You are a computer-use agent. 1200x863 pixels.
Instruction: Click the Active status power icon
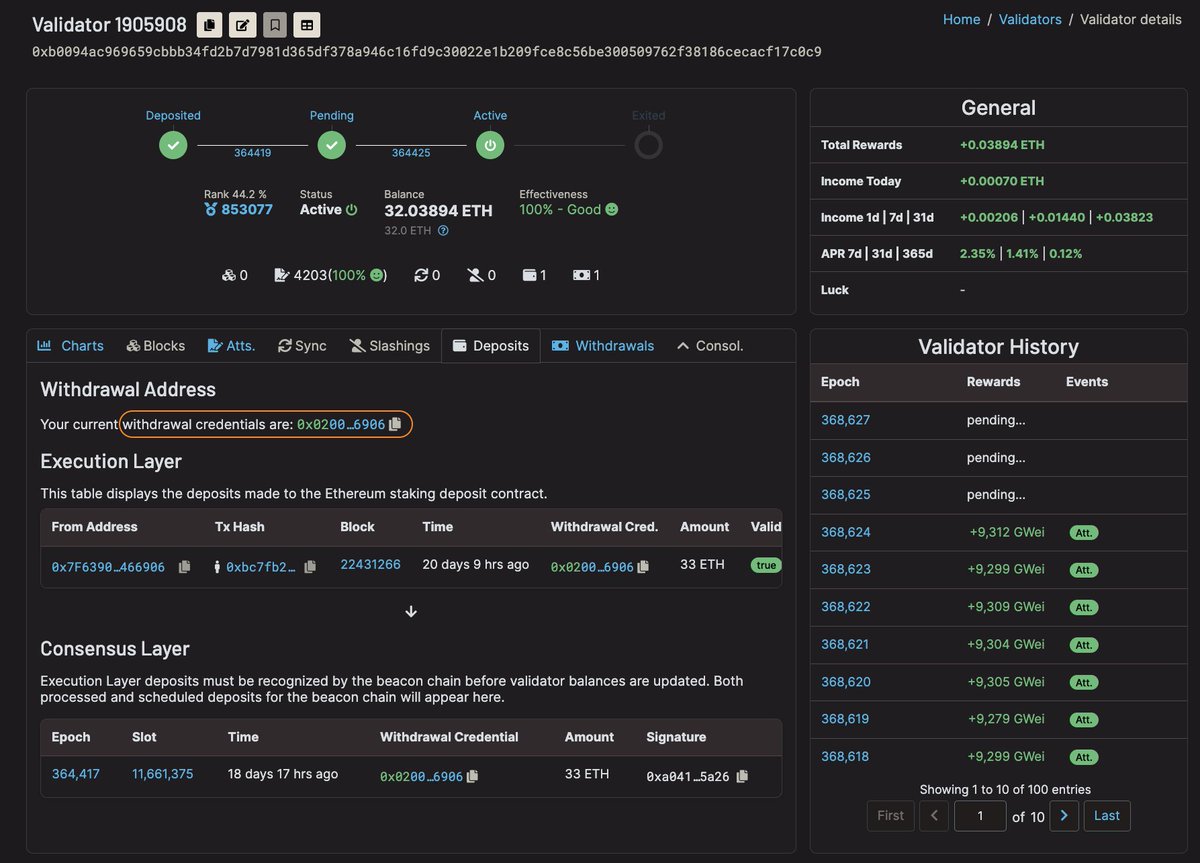(349, 210)
